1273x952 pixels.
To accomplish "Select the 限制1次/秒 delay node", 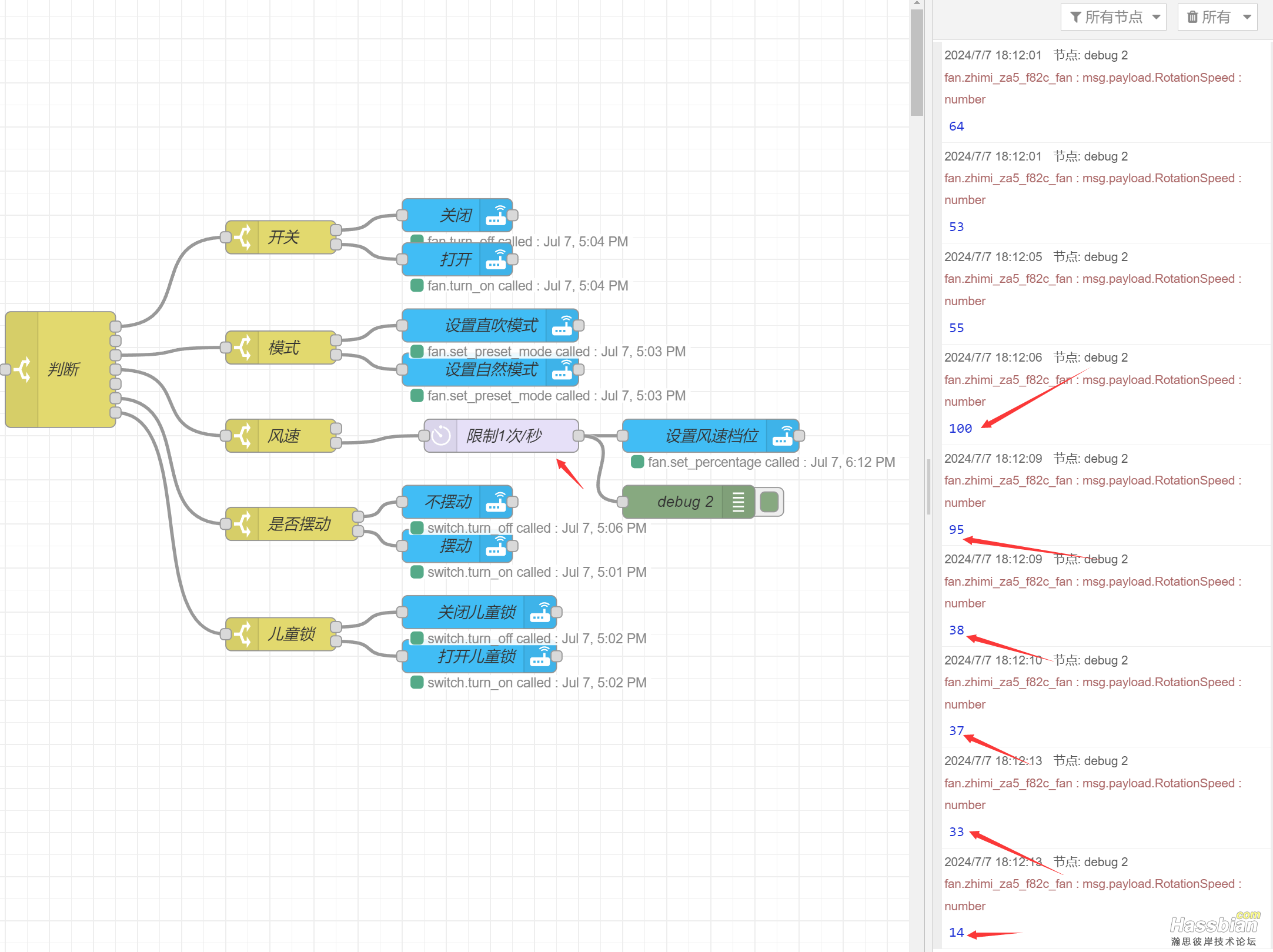I will (502, 436).
